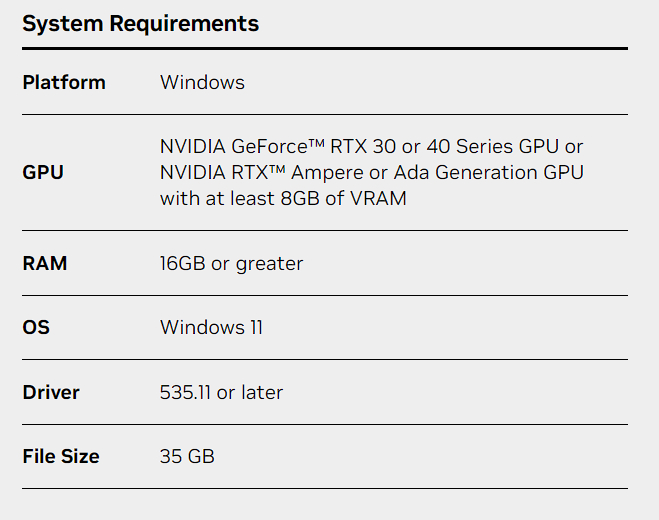The image size is (659, 520).
Task: Click the 'with at least 8GB of VRAM' text
Action: pos(282,198)
